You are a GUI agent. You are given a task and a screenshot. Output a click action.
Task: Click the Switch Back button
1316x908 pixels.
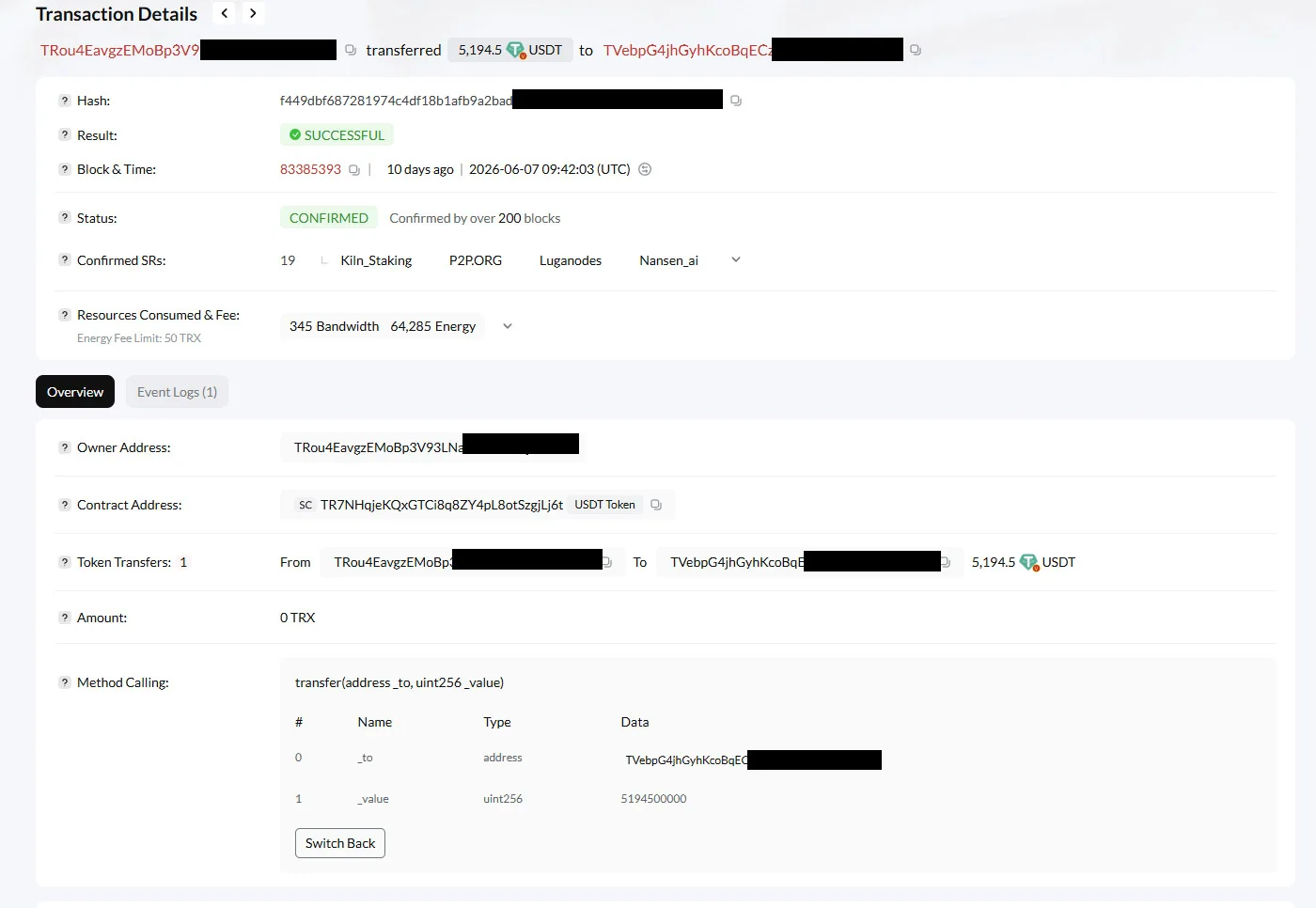[x=340, y=843]
